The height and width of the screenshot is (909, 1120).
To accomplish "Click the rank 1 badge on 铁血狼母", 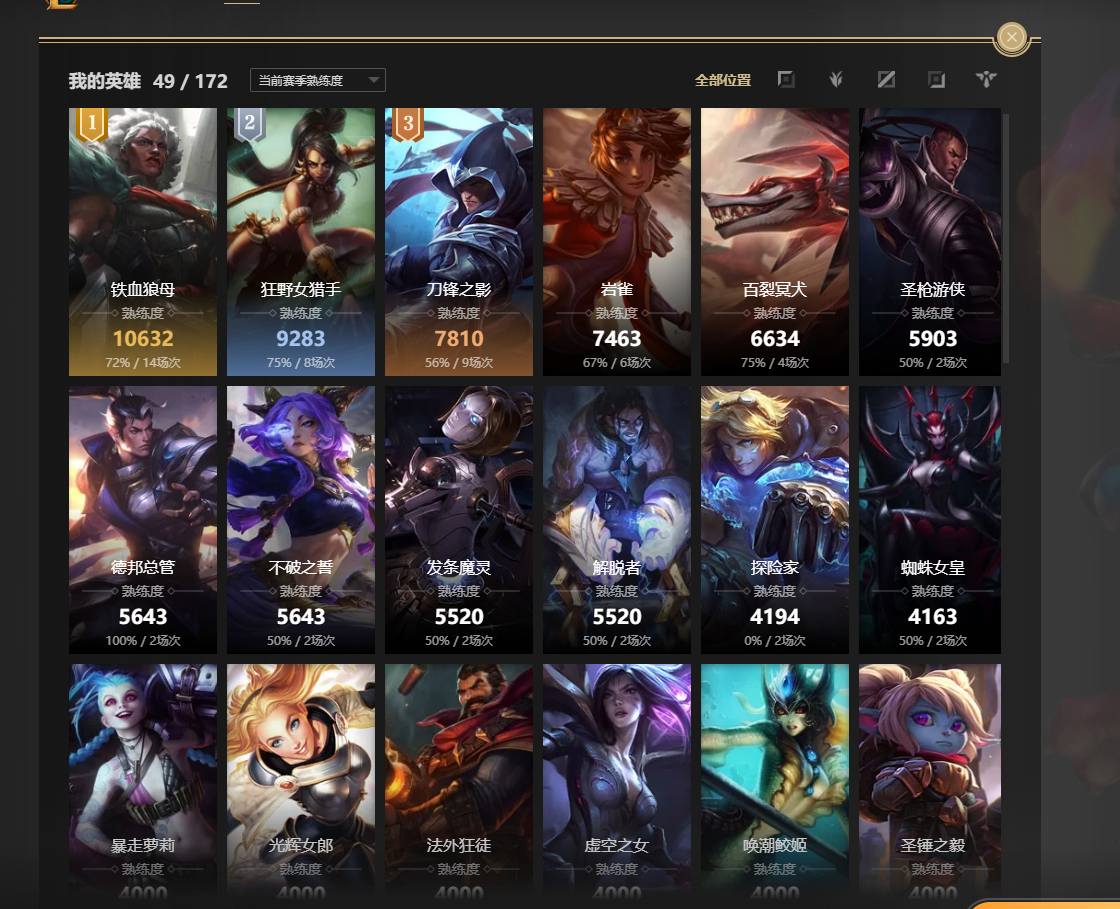I will pos(91,124).
